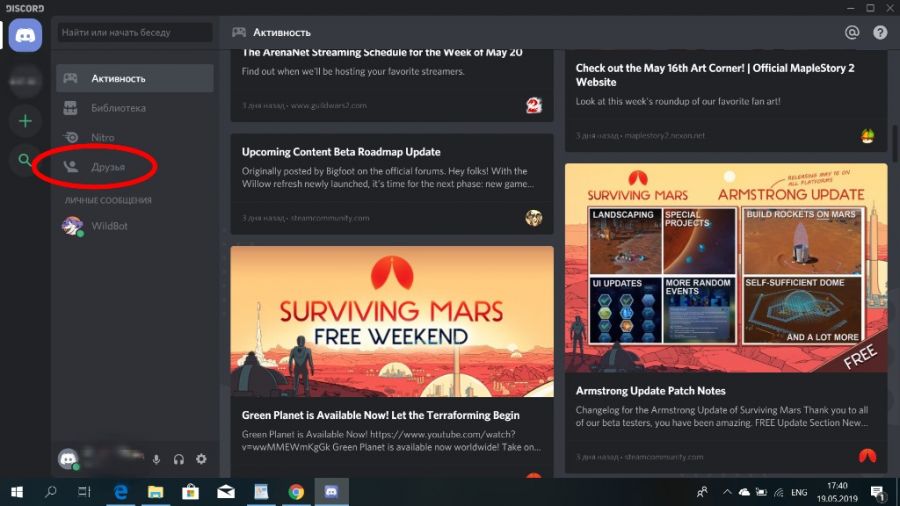
Task: Toggle headphones deafen
Action: click(179, 459)
